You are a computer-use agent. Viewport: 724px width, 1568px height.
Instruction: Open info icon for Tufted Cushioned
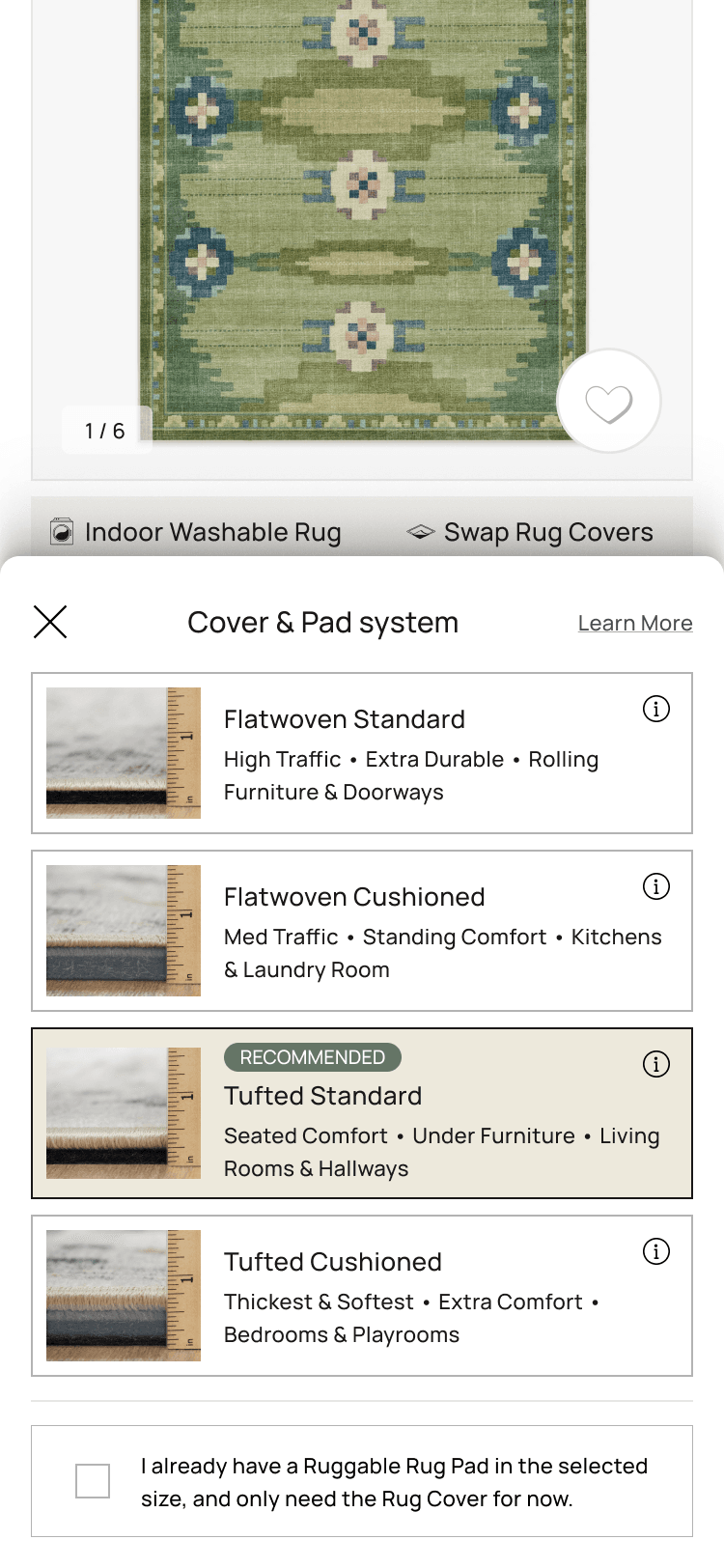point(656,1251)
